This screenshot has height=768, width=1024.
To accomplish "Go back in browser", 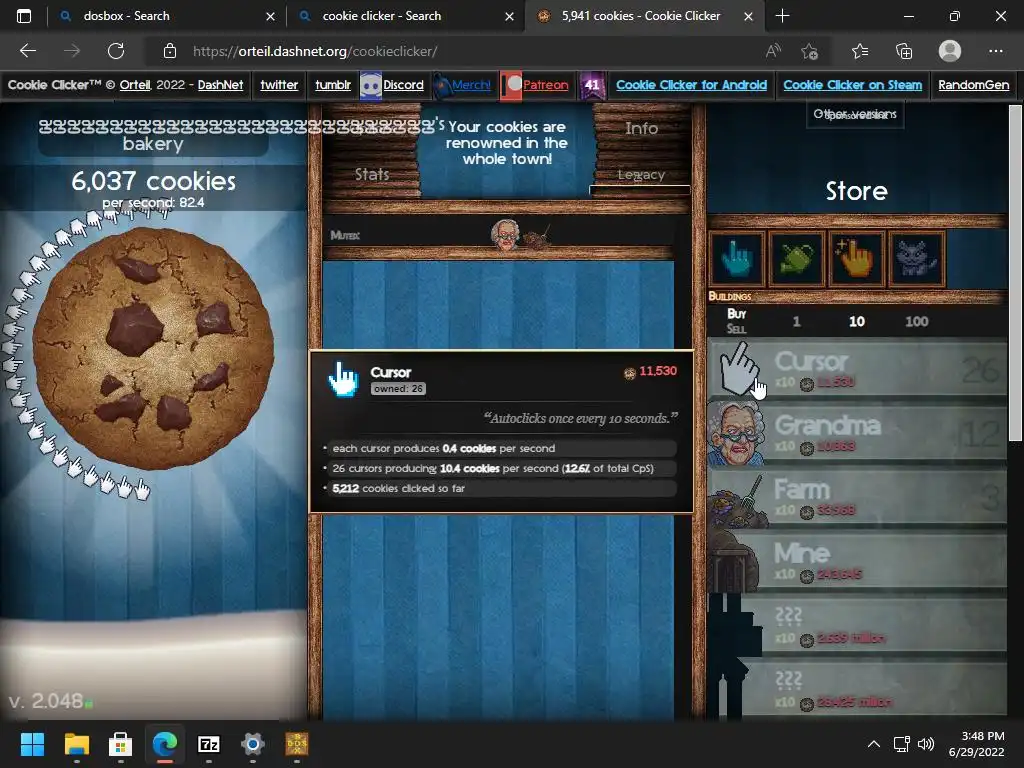I will (27, 51).
